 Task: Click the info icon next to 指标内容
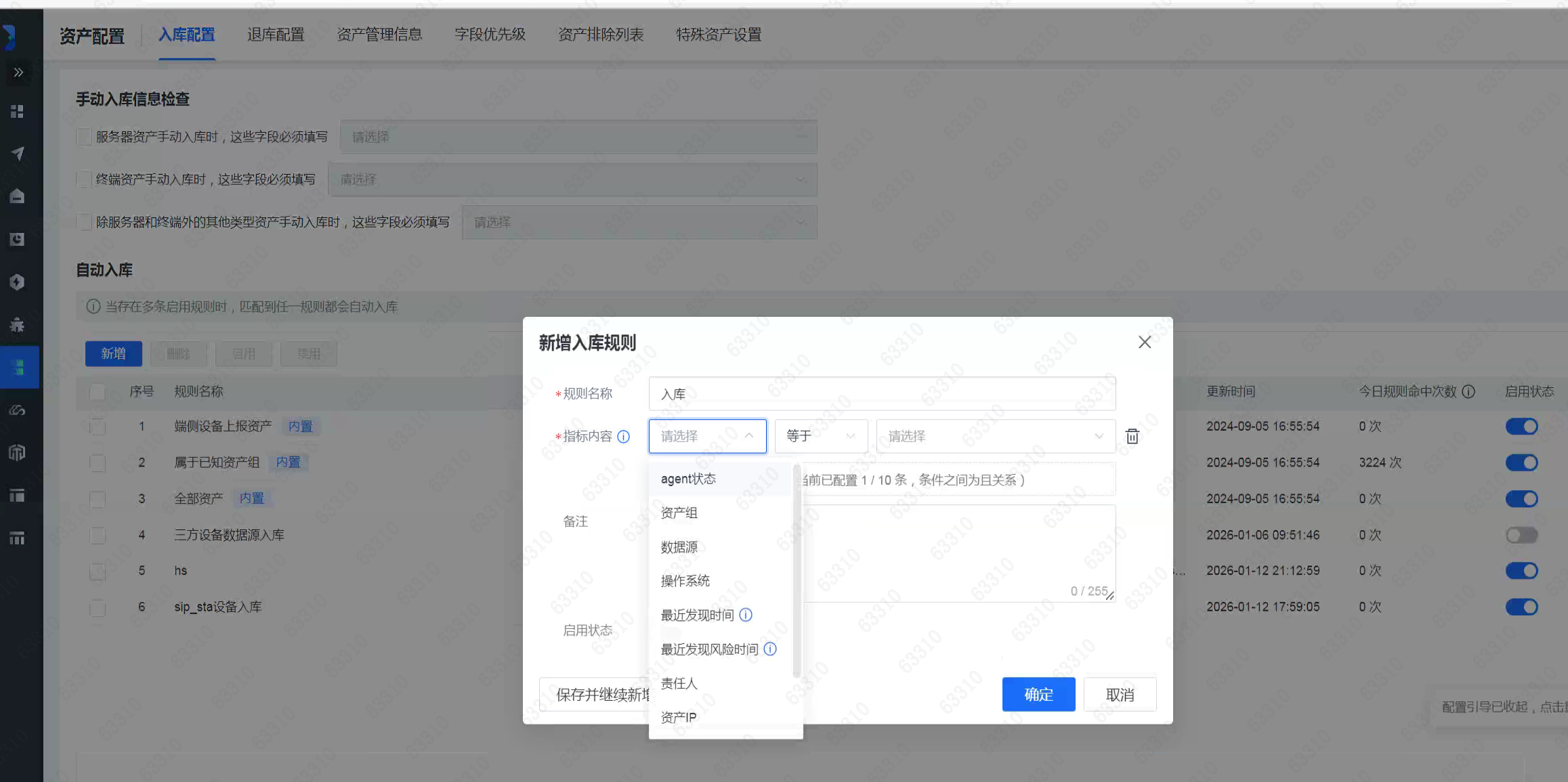[x=623, y=437]
